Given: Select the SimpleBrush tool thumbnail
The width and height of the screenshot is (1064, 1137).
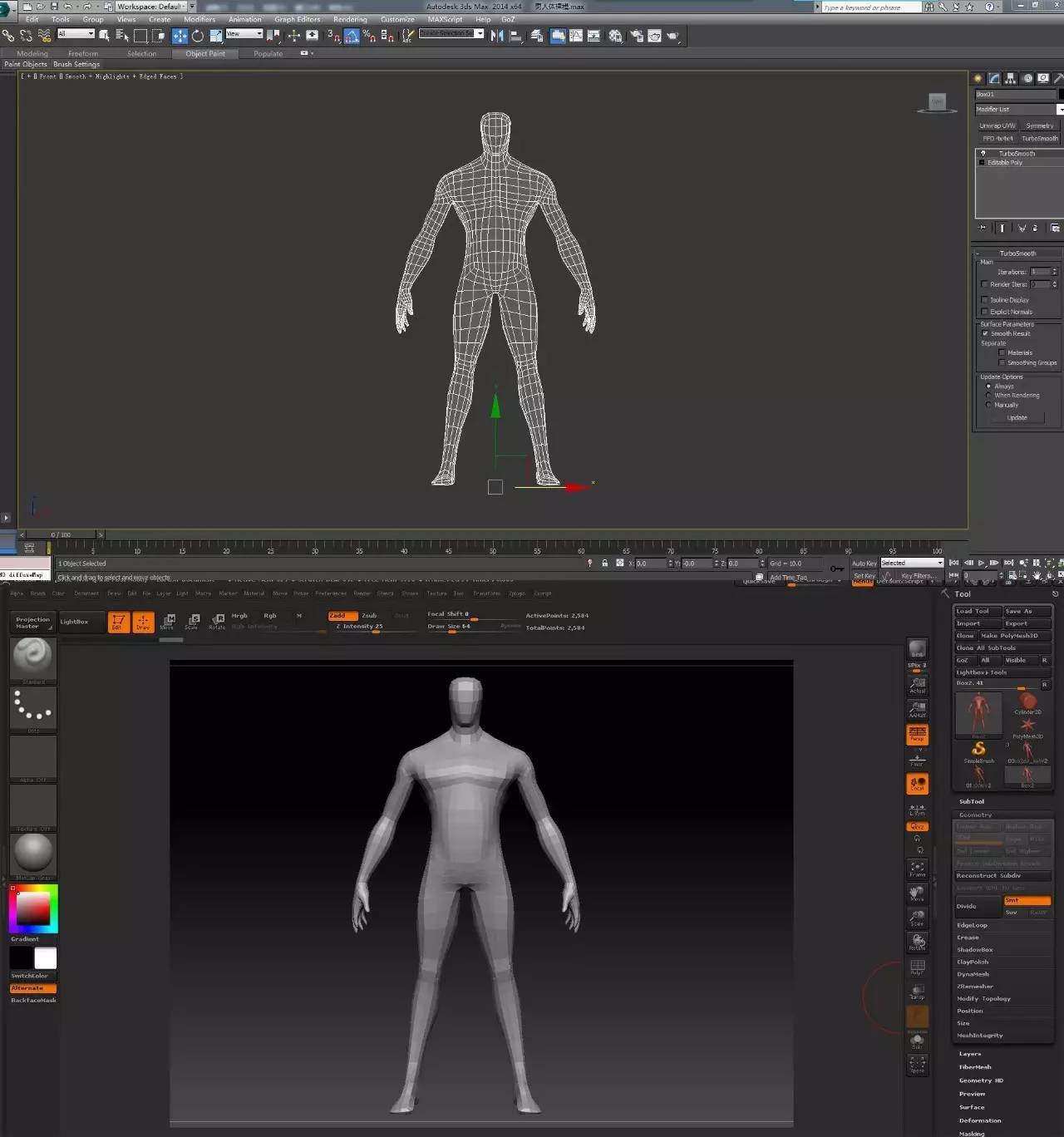Looking at the screenshot, I should click(978, 751).
